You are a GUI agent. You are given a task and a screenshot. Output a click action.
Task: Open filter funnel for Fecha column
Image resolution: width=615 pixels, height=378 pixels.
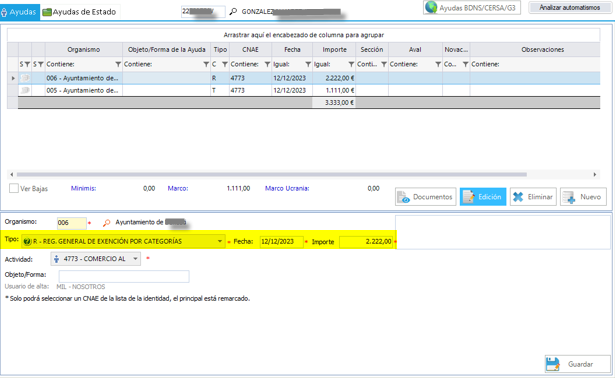point(308,64)
